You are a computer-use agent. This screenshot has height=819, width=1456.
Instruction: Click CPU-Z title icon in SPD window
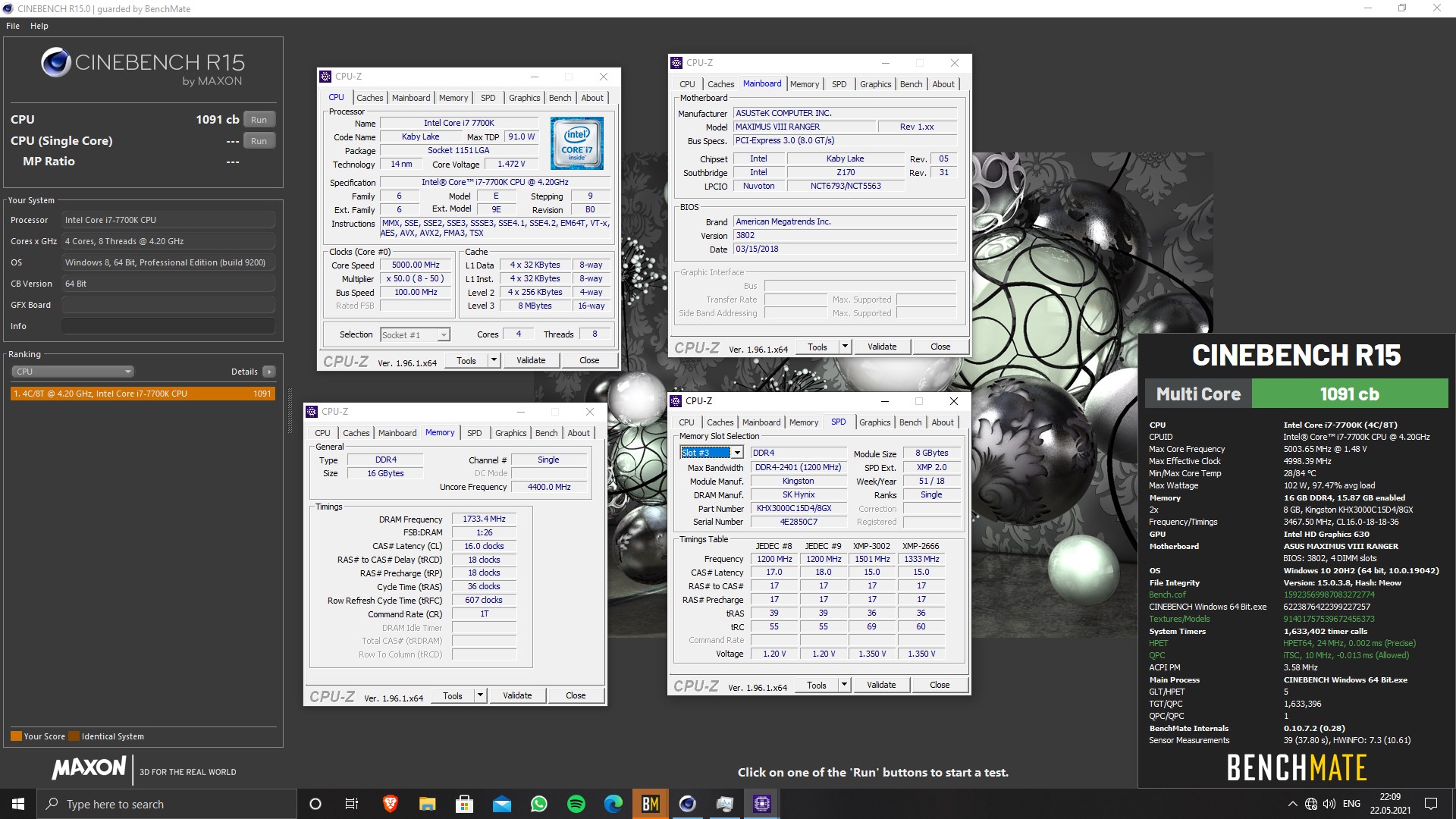click(x=676, y=401)
